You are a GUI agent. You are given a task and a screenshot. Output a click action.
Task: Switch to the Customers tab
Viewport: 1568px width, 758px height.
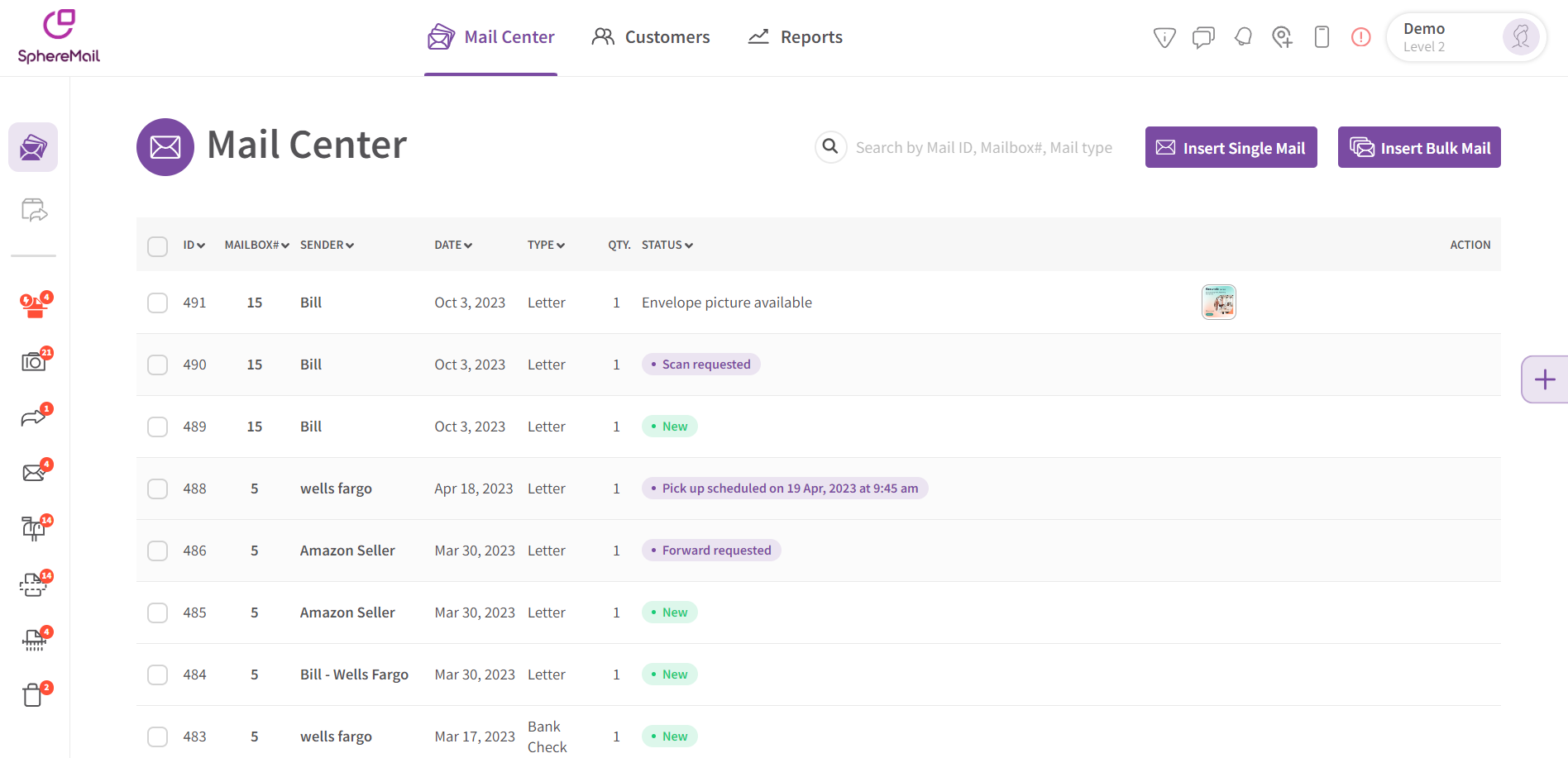[651, 36]
